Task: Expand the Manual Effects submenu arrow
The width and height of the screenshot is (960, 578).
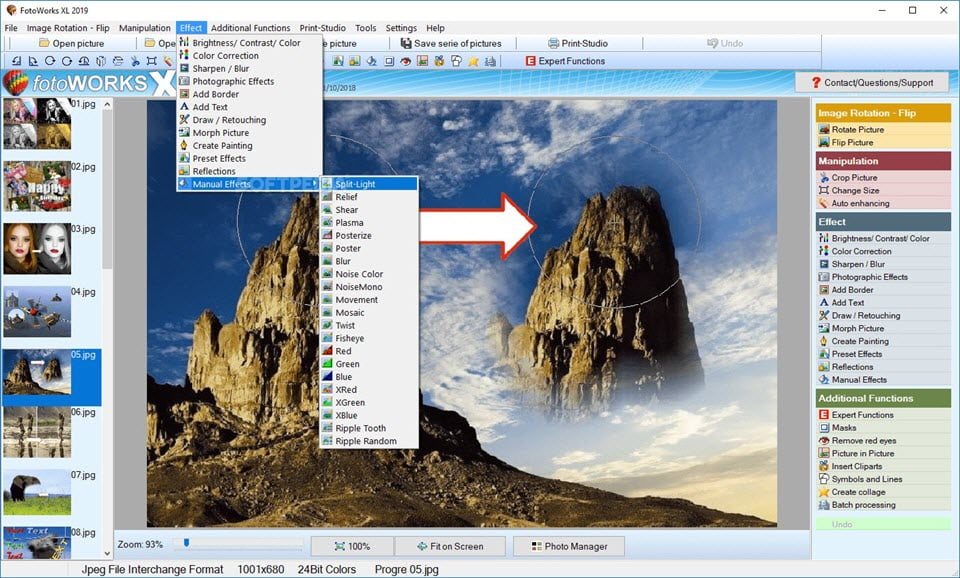Action: tap(315, 184)
